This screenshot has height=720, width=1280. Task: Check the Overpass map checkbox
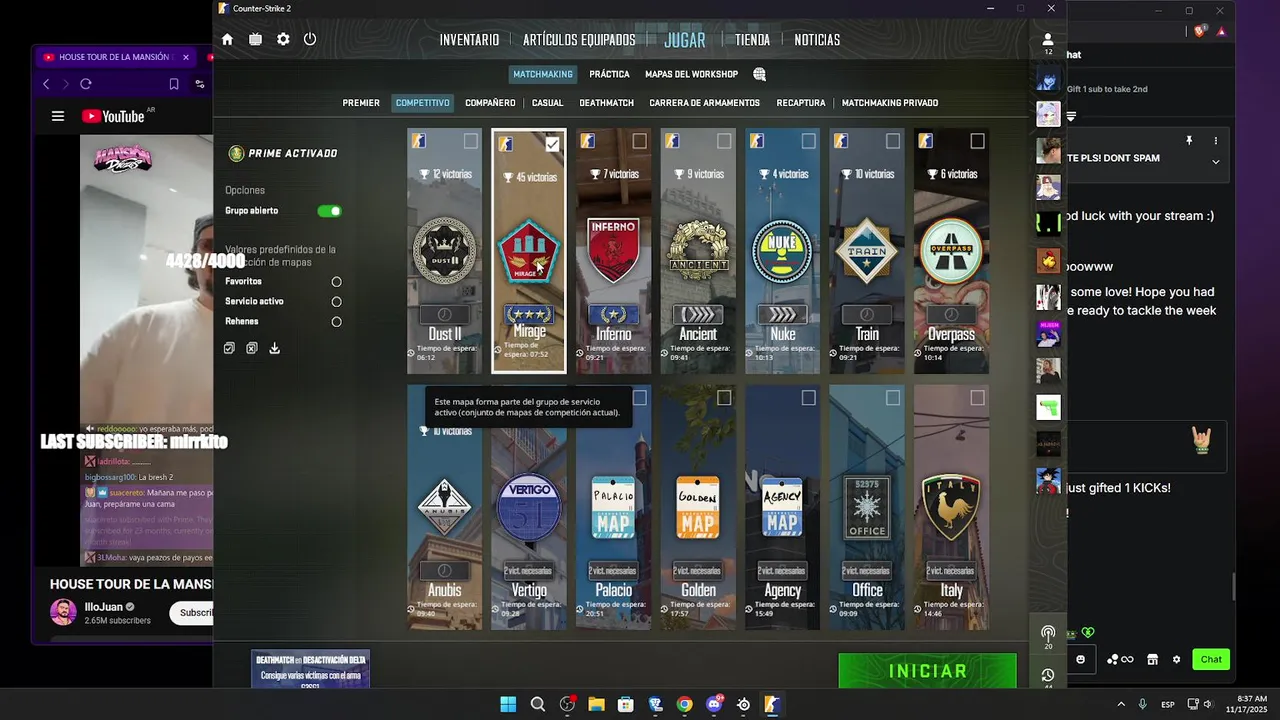point(977,141)
